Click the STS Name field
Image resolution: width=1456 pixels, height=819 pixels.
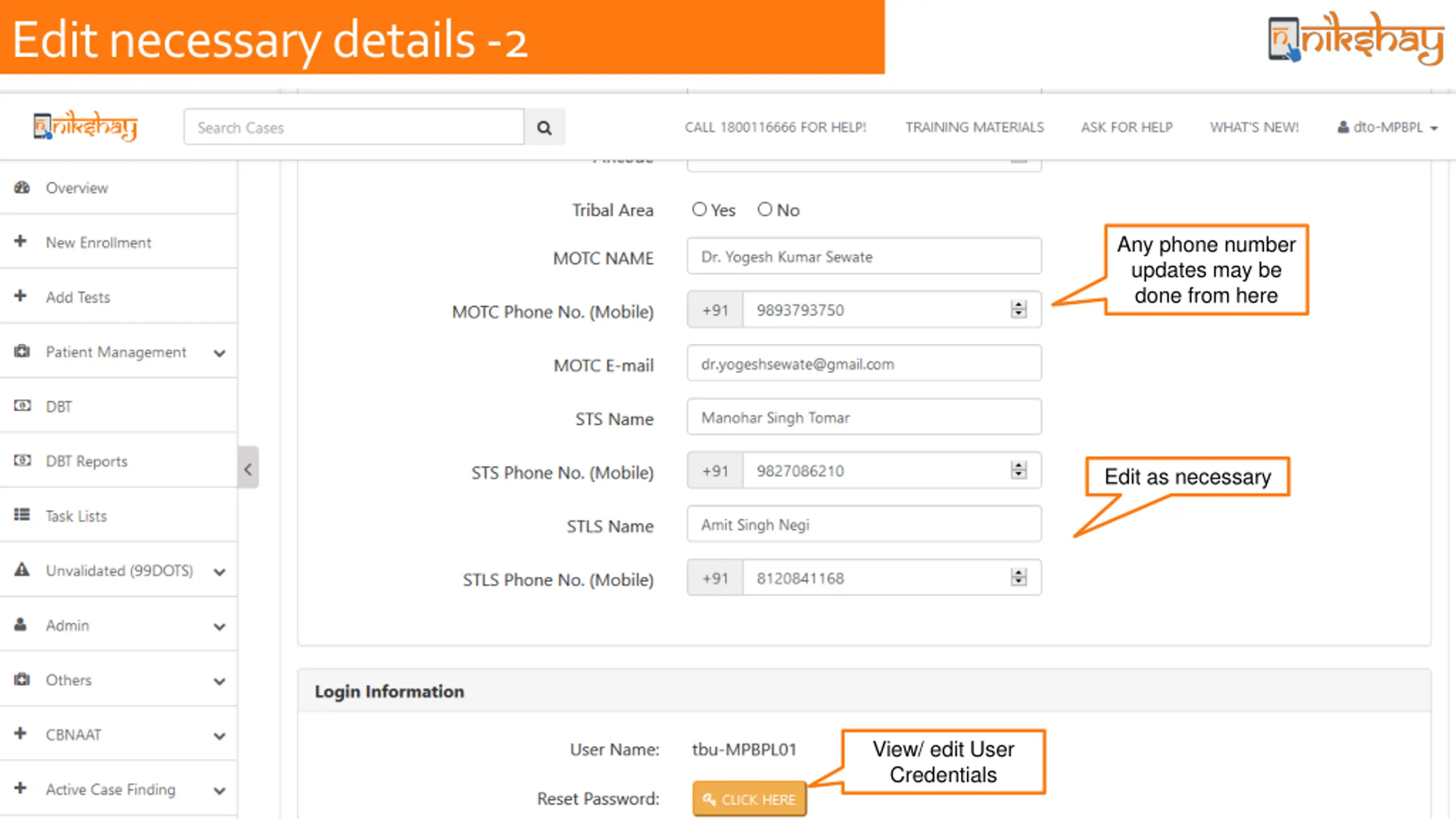click(x=864, y=417)
